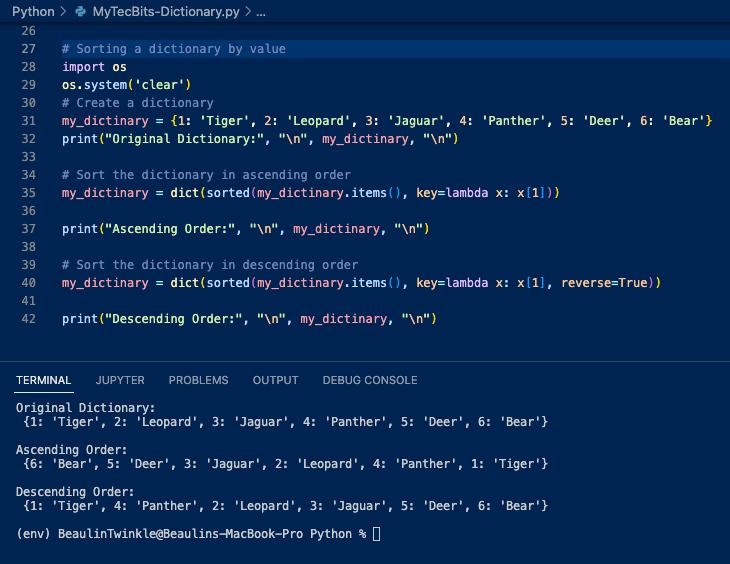Open the OUTPUT tab
This screenshot has height=564, width=730.
tap(275, 380)
